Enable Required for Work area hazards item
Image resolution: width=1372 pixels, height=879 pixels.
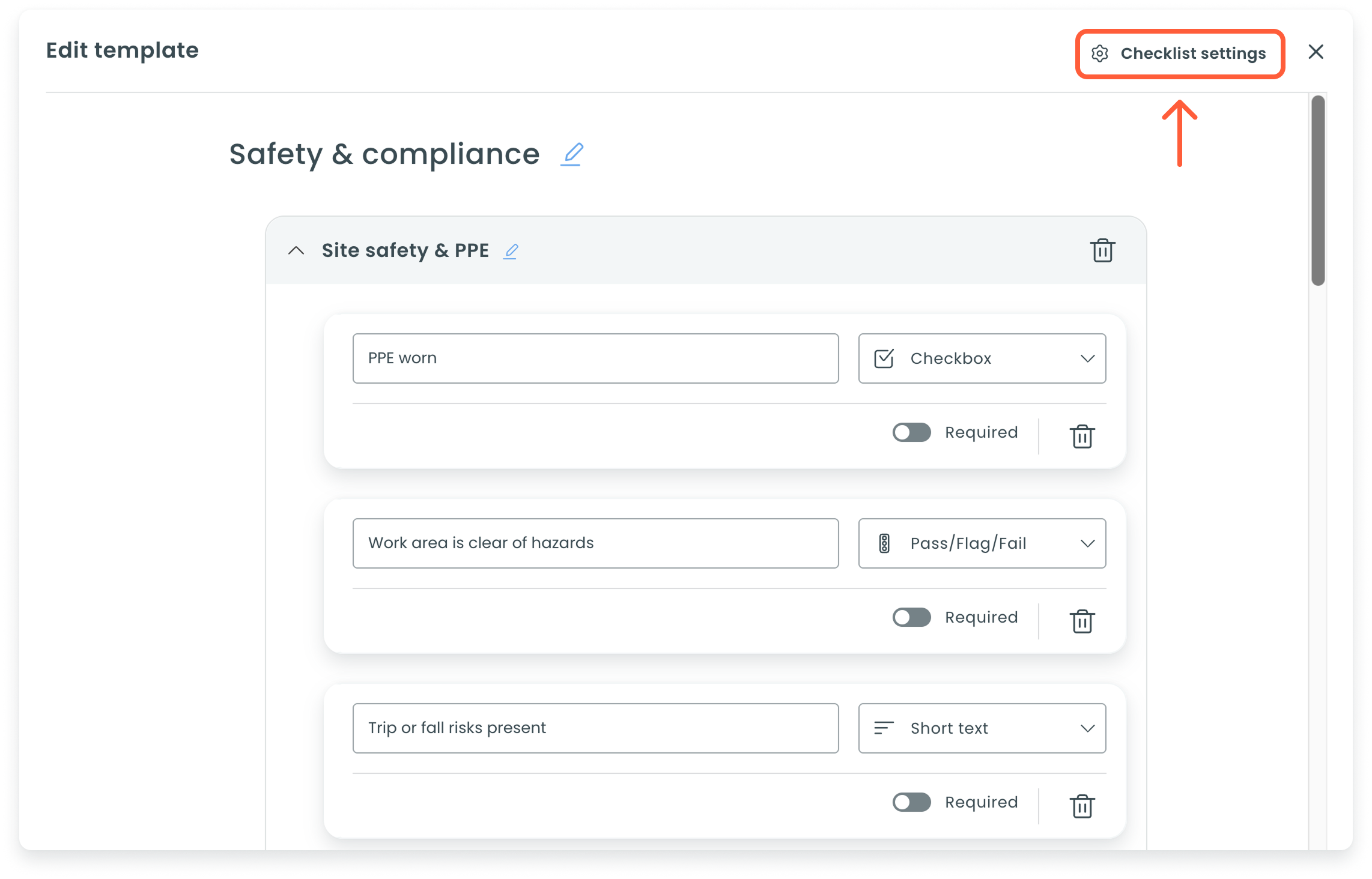point(911,617)
